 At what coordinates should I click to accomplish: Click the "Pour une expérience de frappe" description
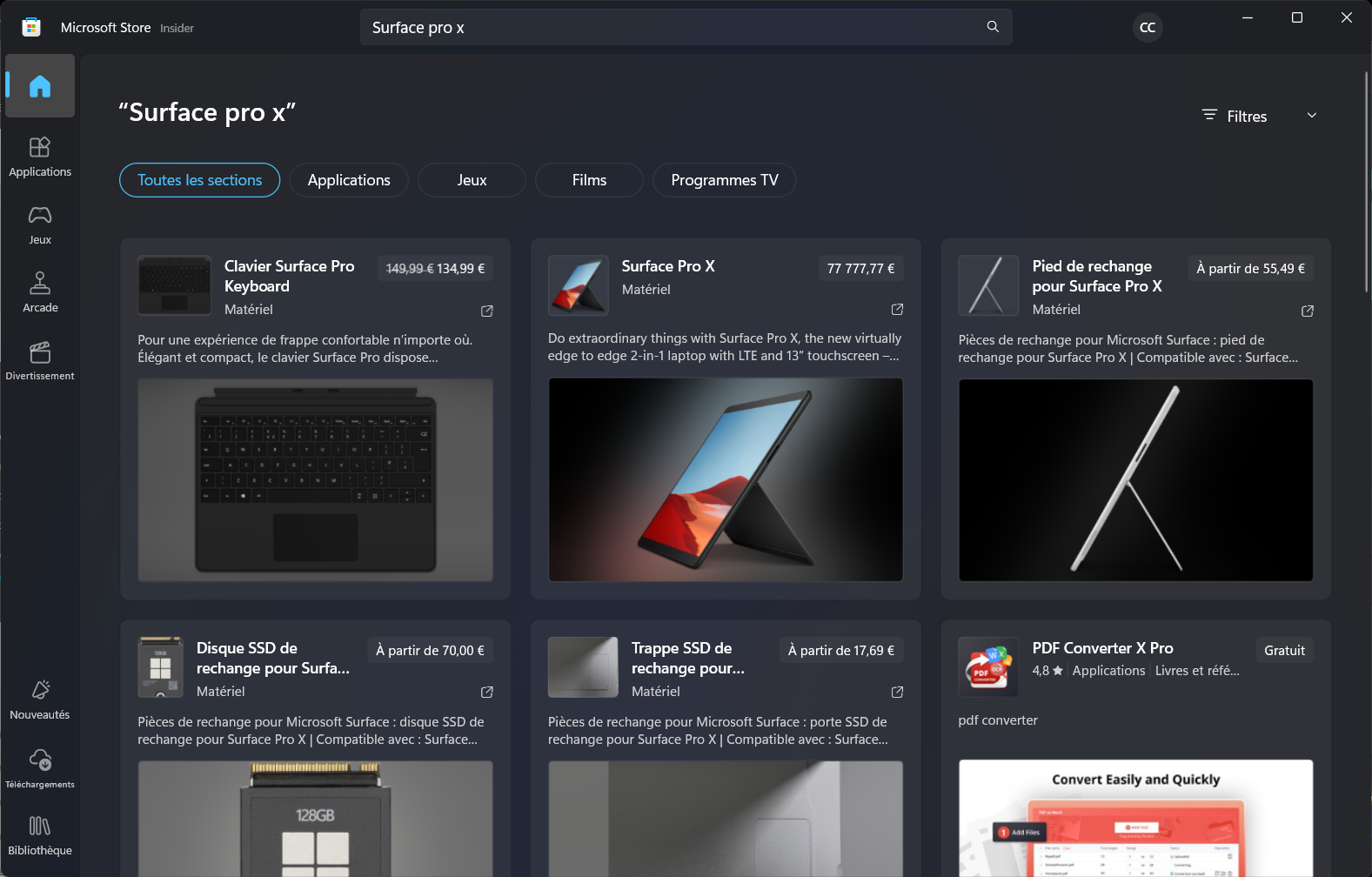(305, 349)
